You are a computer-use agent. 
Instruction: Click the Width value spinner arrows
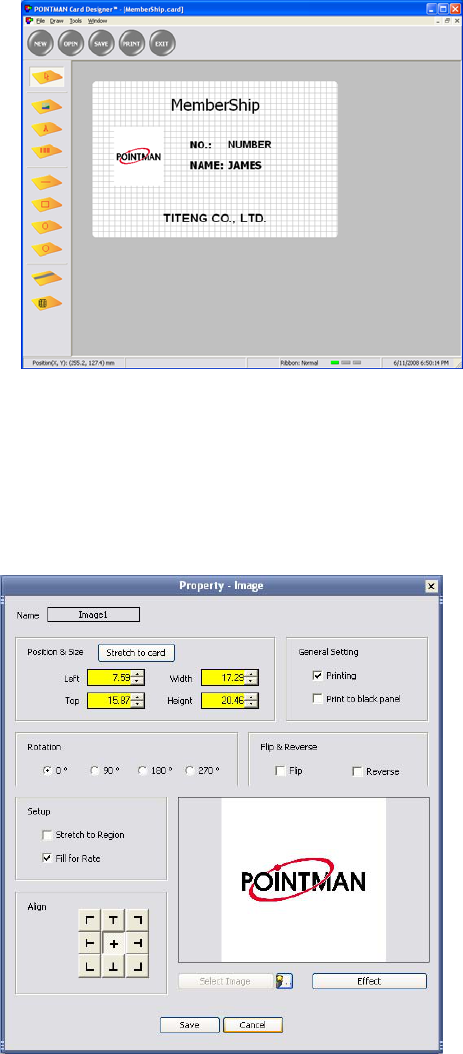(252, 677)
